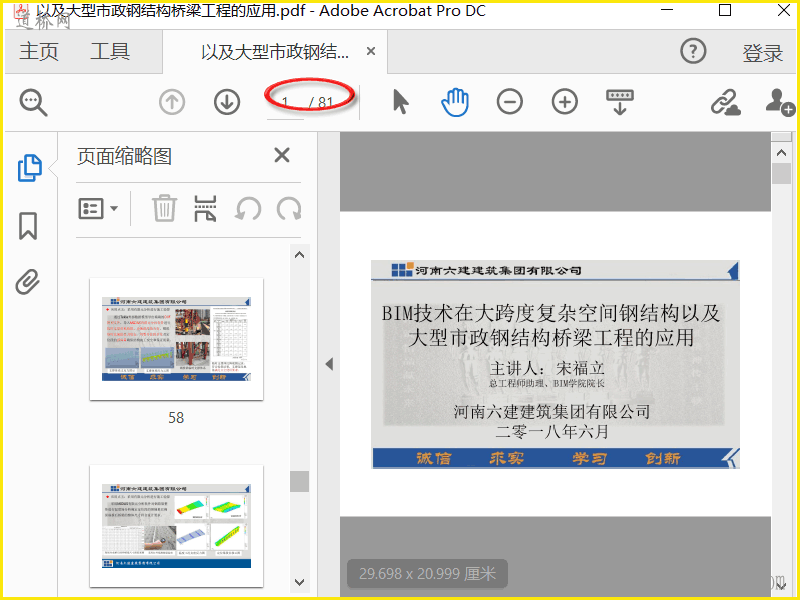The height and width of the screenshot is (600, 800).
Task: Click the page size readout 29.698 x 20.999 厘米
Action: (427, 573)
